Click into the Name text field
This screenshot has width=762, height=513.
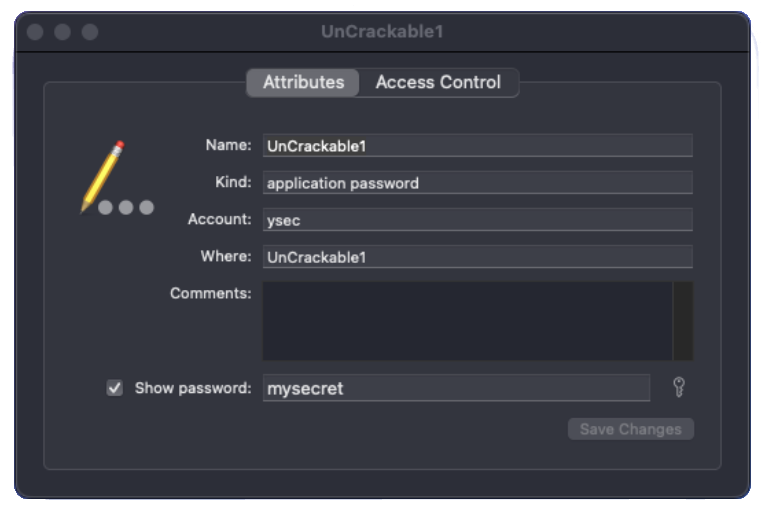477,146
